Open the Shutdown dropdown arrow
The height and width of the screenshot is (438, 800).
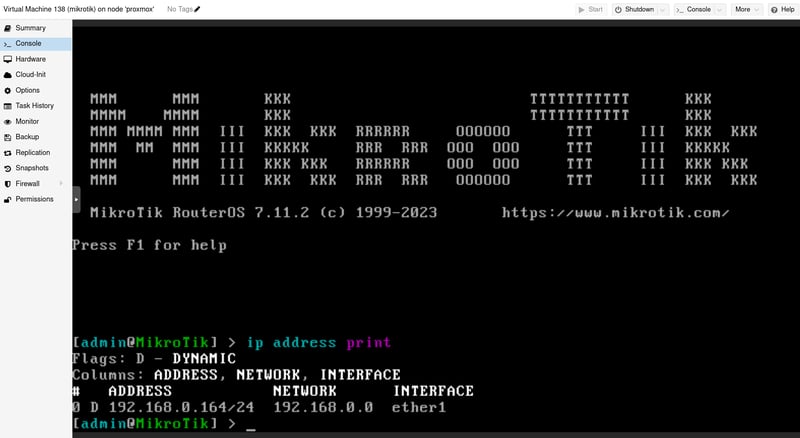pos(663,10)
